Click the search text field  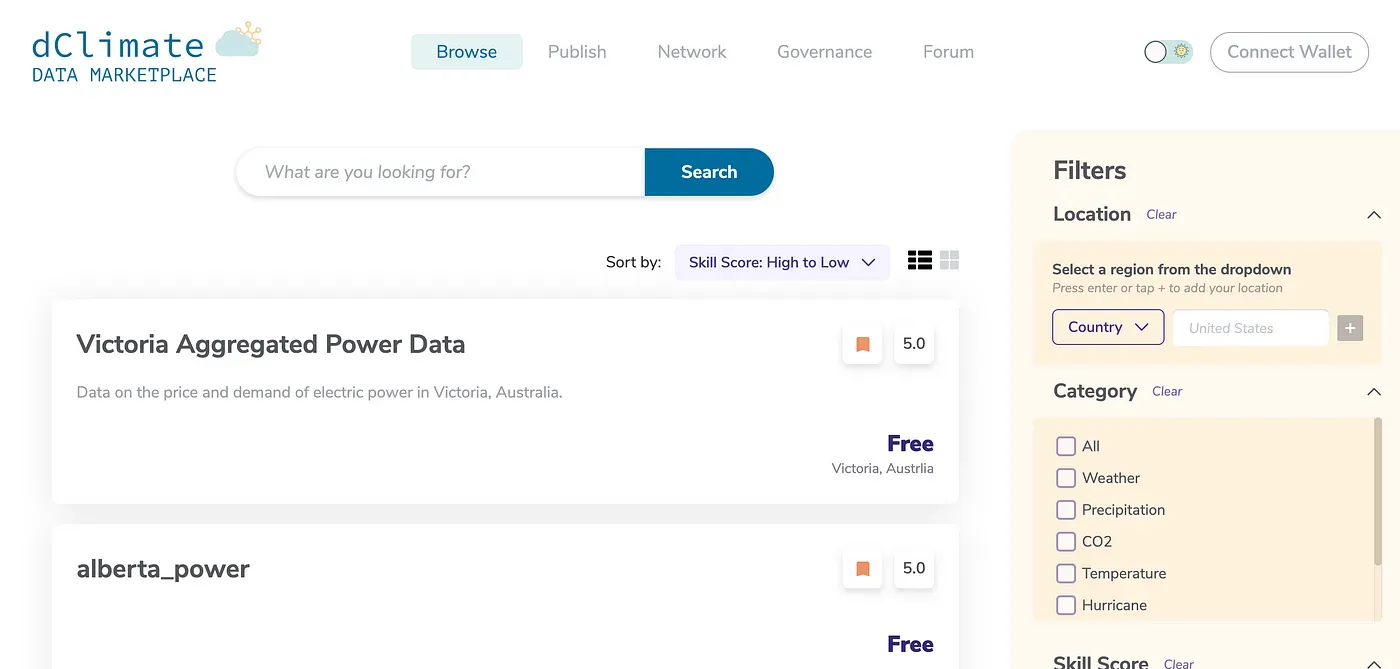click(440, 172)
